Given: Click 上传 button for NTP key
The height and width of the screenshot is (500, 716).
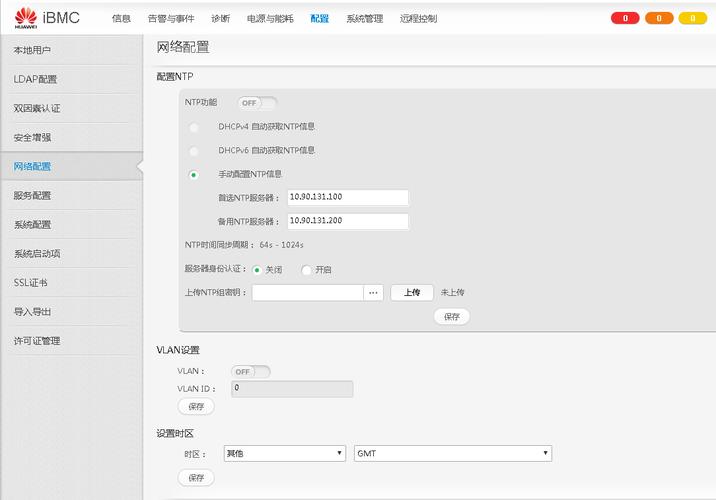Looking at the screenshot, I should tap(412, 293).
